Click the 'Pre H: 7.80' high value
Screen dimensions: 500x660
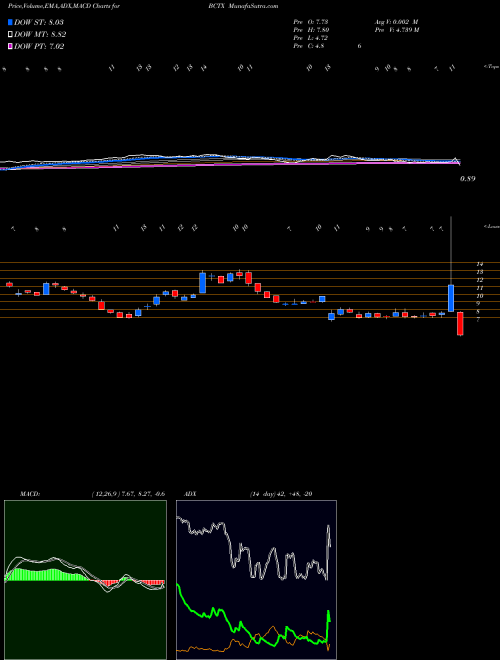[x=311, y=30]
